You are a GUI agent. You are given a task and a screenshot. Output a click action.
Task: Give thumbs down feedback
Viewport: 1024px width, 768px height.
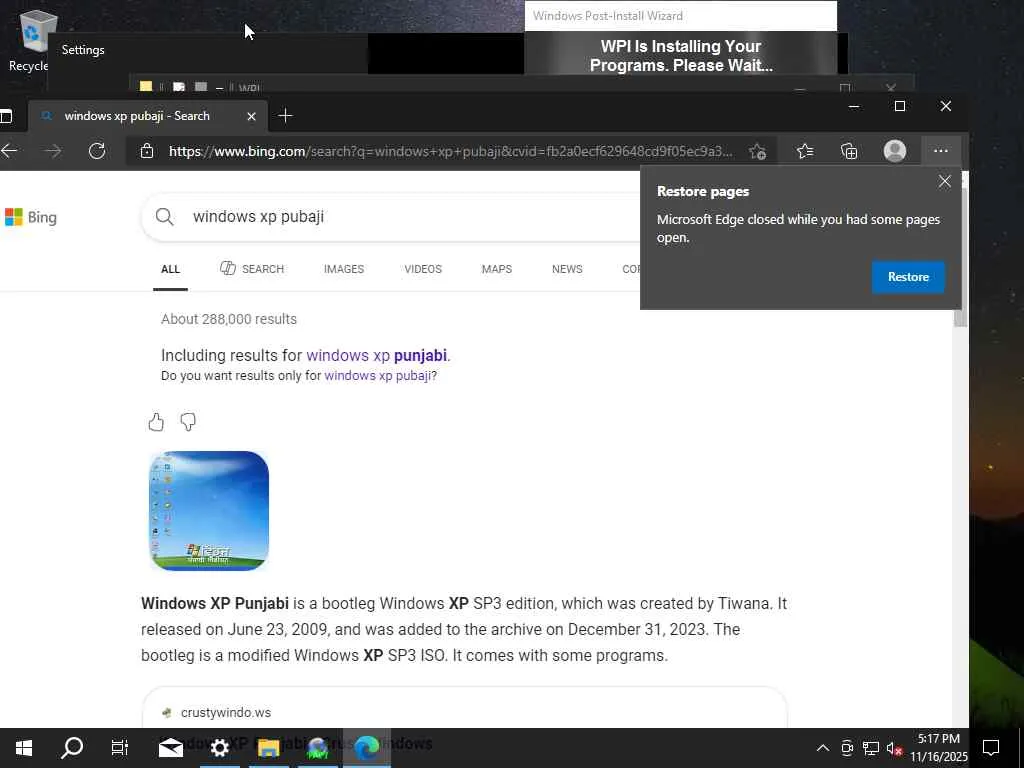(188, 422)
